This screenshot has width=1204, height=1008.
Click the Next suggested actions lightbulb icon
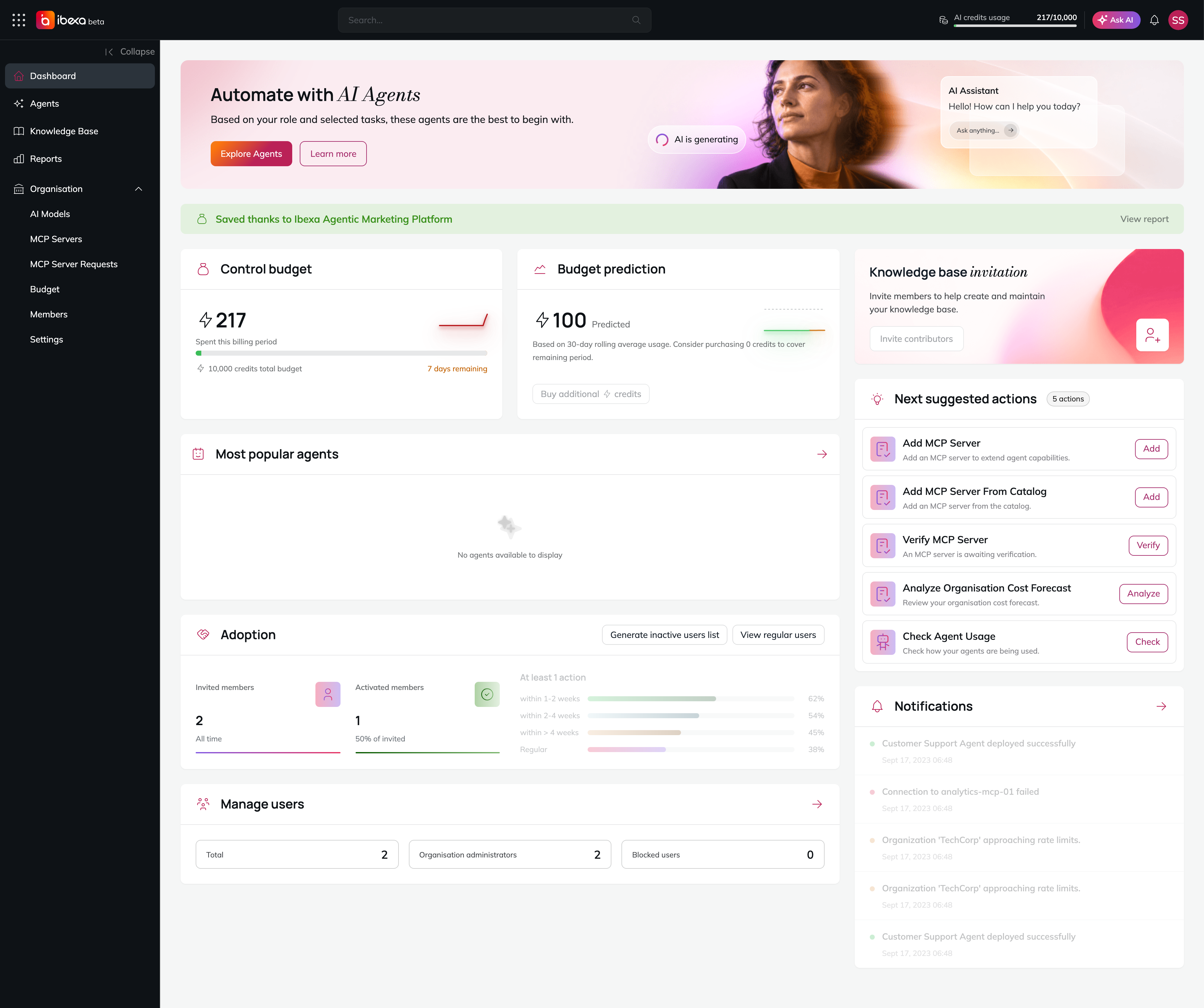click(x=877, y=399)
